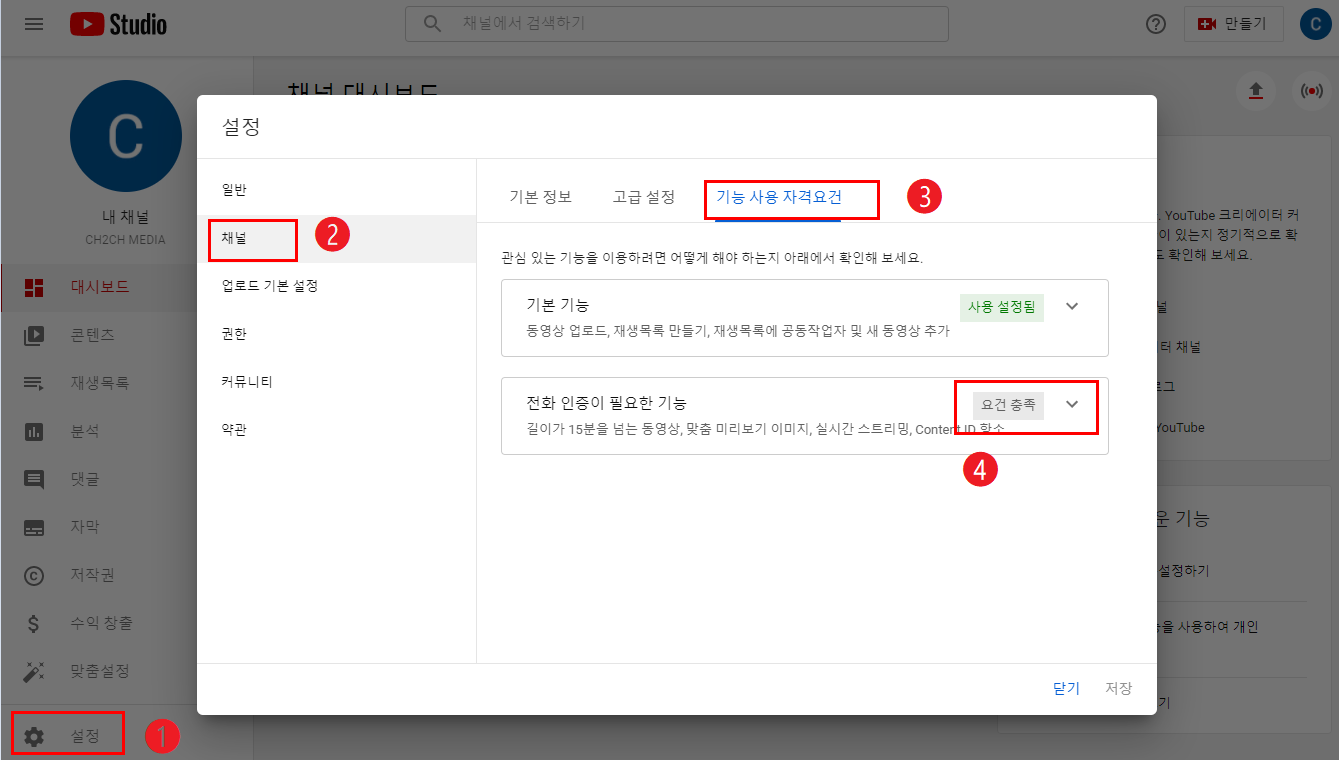Select 권한 in settings sidebar

point(234,334)
